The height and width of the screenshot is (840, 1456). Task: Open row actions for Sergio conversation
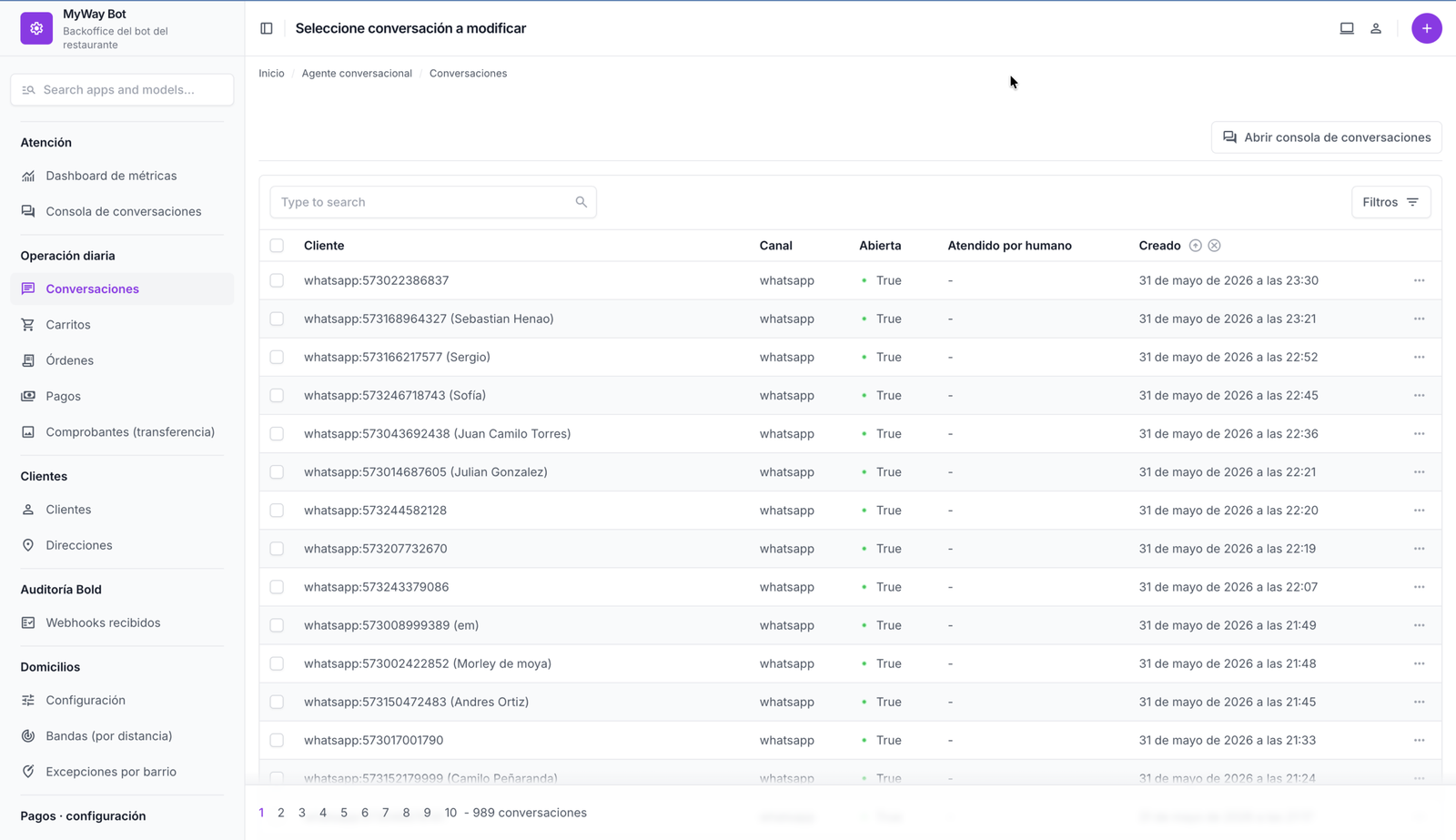[1419, 357]
